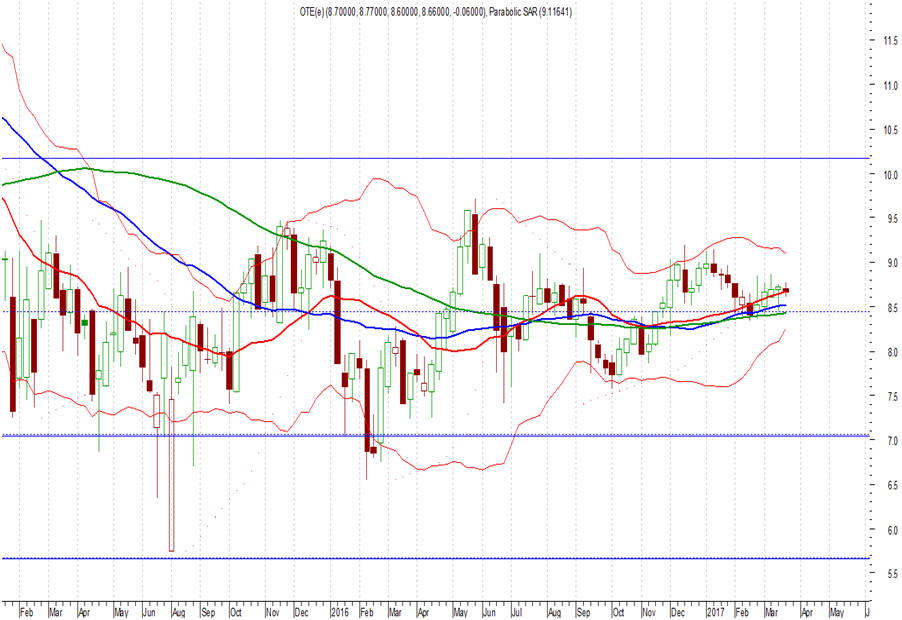This screenshot has height=620, width=902.
Task: Click the 7.5 price axis label
Action: point(892,396)
